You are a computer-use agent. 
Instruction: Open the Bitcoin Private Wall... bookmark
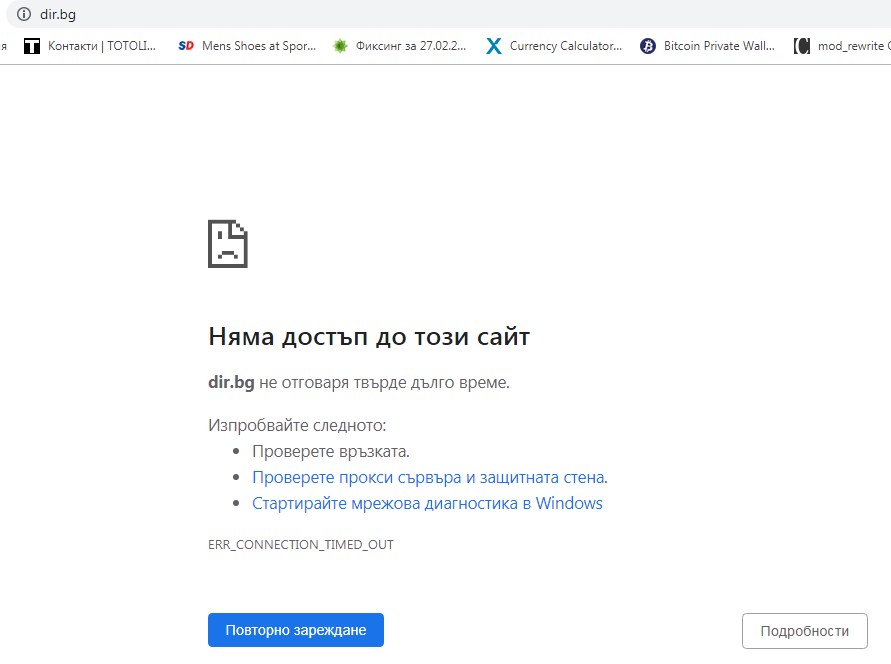(719, 46)
